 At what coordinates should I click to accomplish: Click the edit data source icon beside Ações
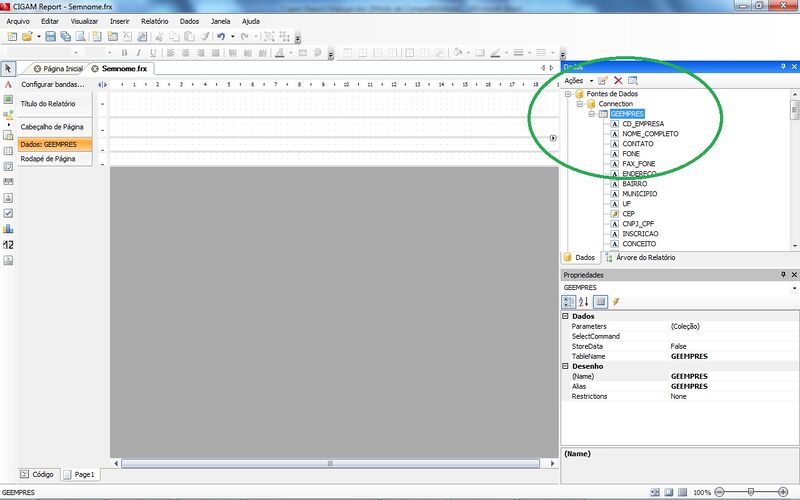coord(603,81)
